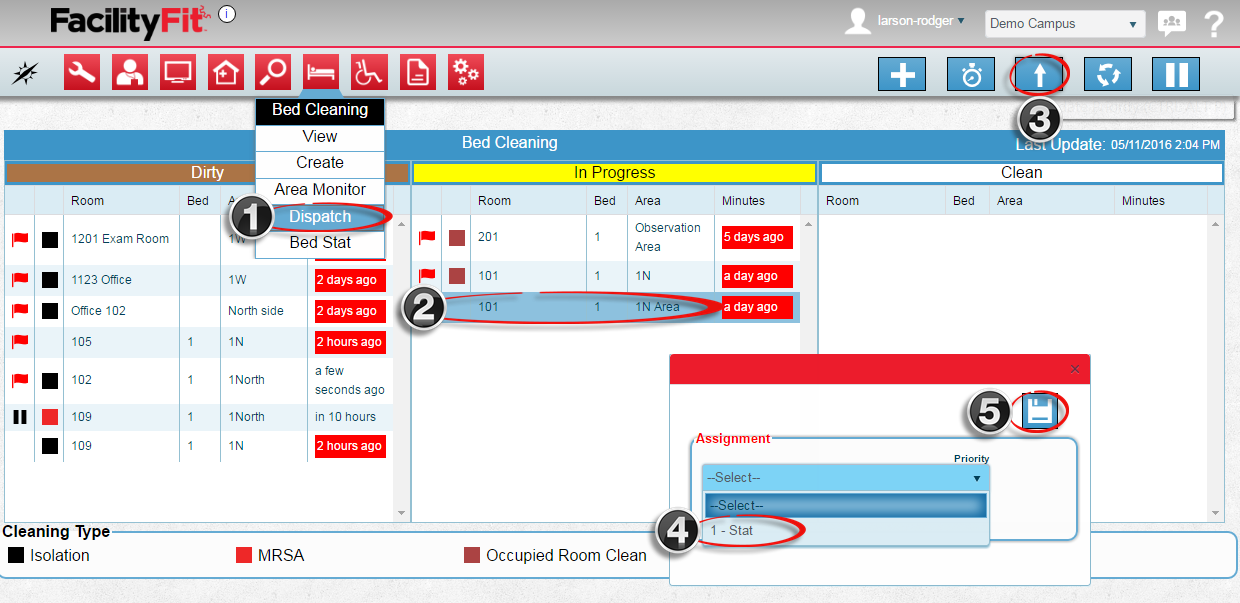Click the wheelchair transport icon
1240x603 pixels.
click(369, 72)
